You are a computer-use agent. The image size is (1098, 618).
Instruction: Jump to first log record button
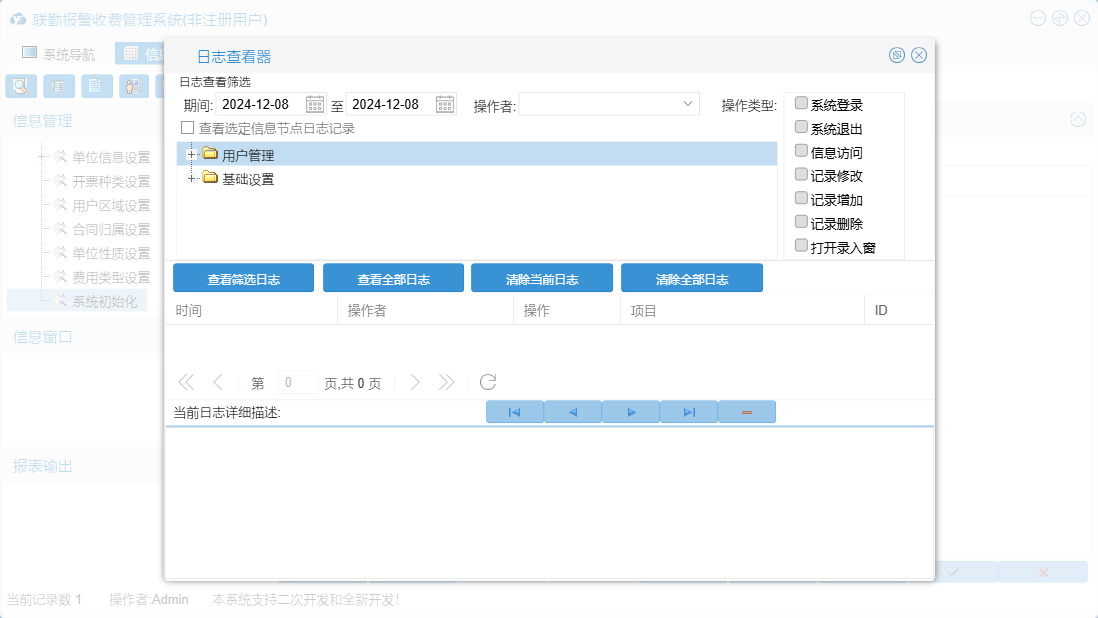coord(514,412)
